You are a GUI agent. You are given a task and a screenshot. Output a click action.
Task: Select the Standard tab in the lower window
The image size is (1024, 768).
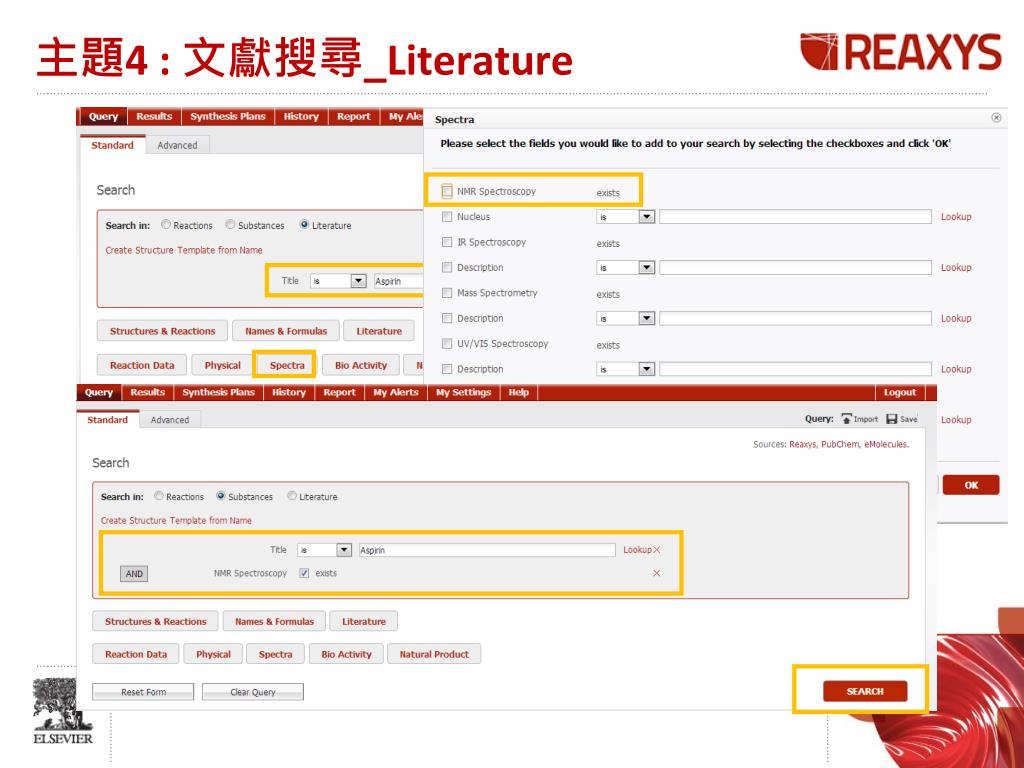(107, 420)
